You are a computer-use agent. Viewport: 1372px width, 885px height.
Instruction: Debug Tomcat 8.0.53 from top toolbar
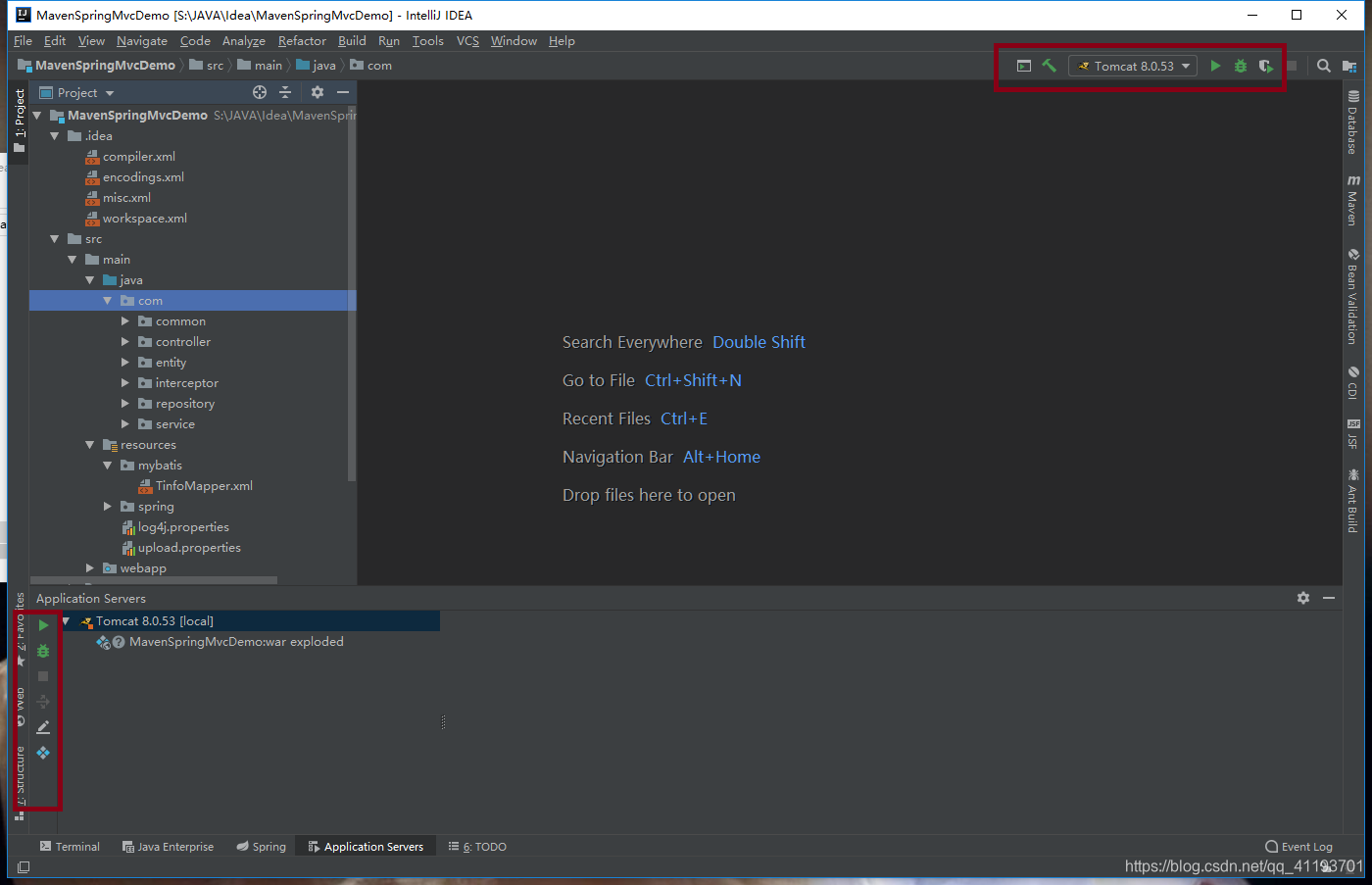(x=1241, y=66)
